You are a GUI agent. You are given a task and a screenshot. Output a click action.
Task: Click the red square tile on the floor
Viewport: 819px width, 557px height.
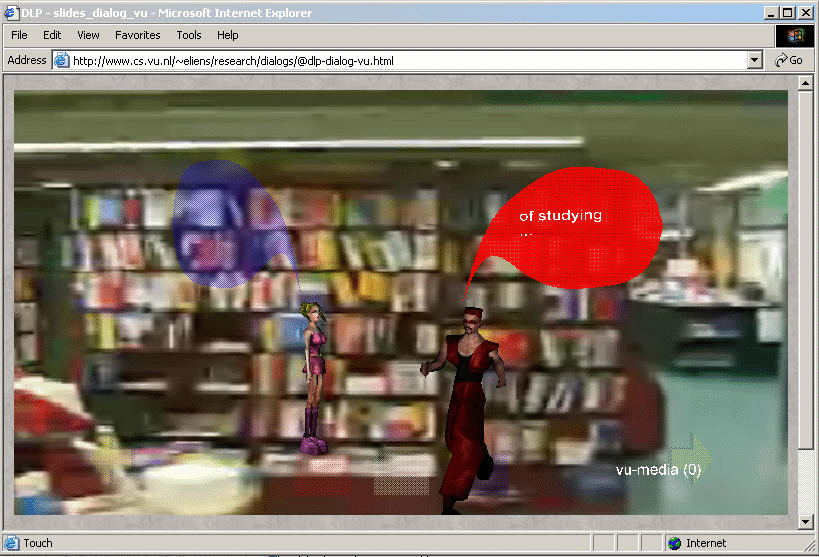point(323,475)
